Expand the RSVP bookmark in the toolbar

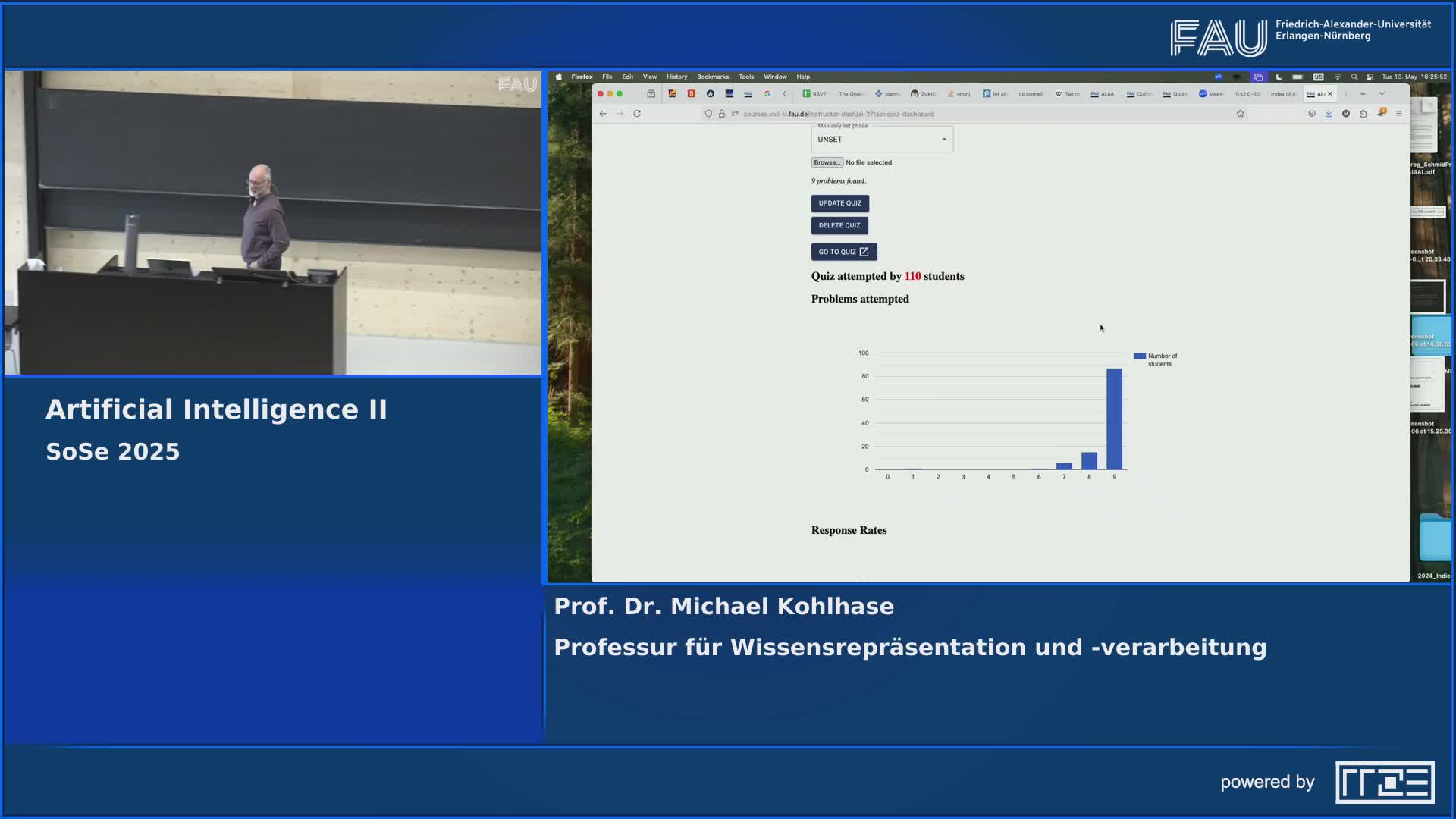[x=813, y=94]
